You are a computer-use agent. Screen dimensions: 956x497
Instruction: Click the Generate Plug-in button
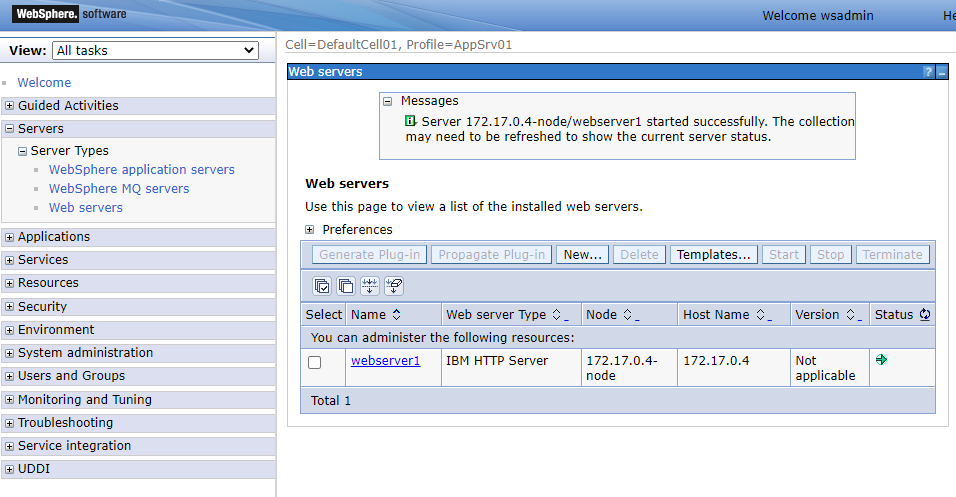tap(369, 254)
